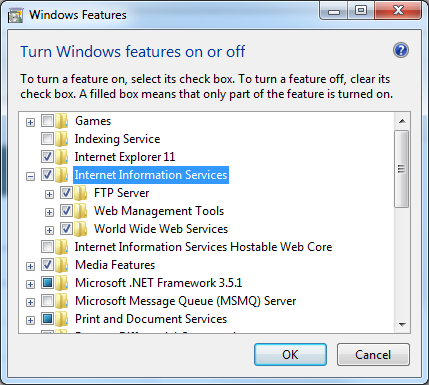Uncheck the Internet Explorer 11 checkbox
Viewport: 429px width, 385px height.
[x=47, y=156]
